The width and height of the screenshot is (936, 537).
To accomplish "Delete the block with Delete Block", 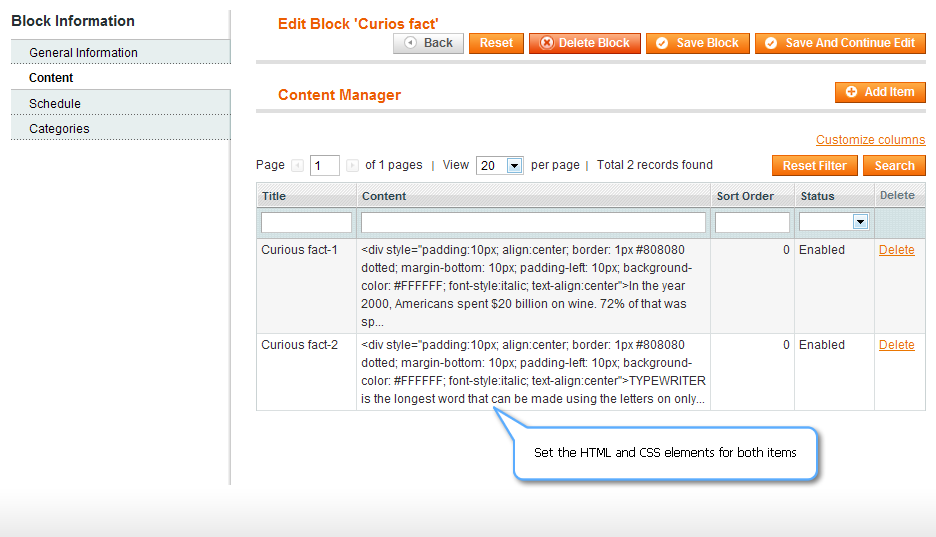I will (x=584, y=44).
